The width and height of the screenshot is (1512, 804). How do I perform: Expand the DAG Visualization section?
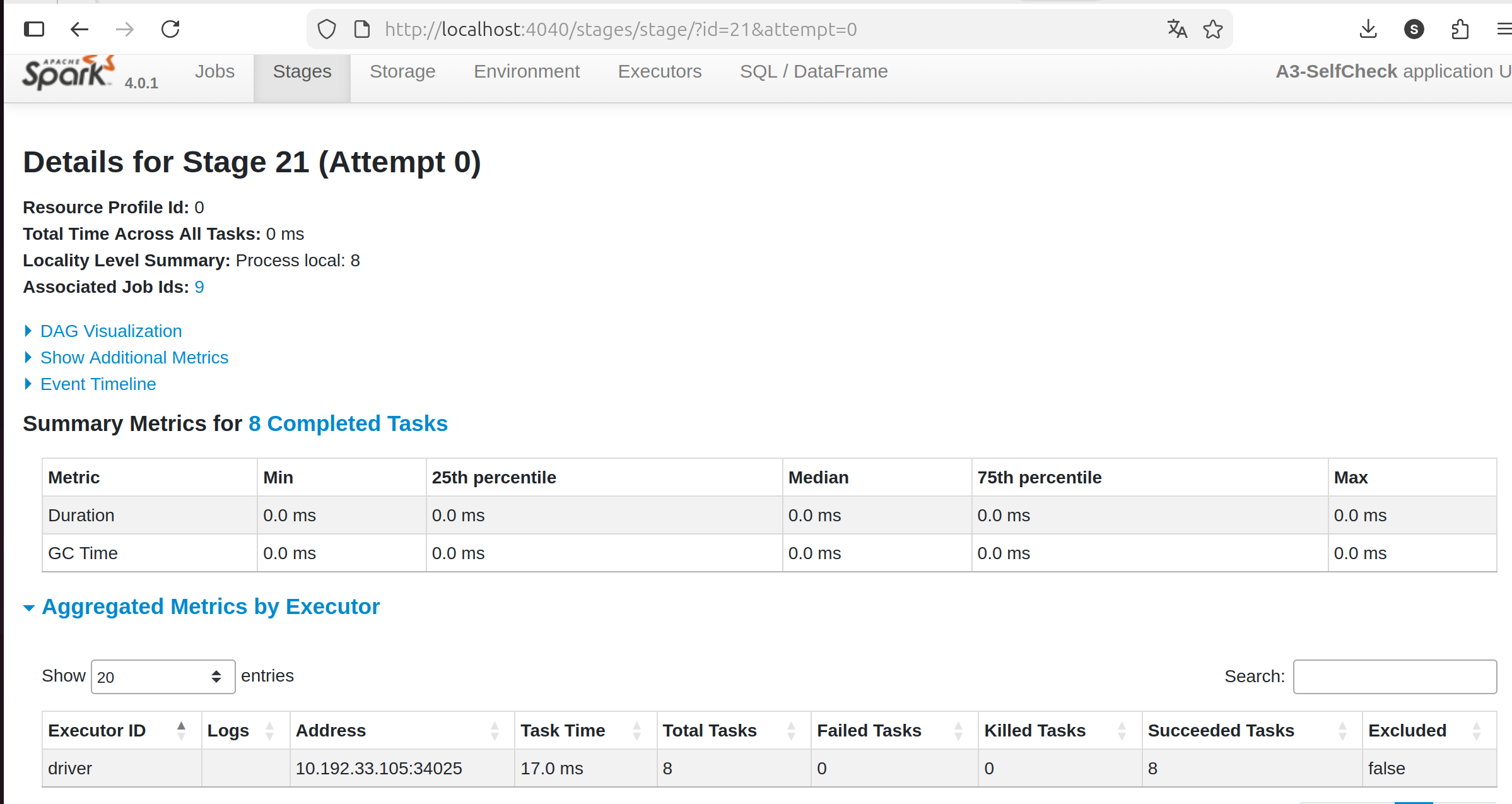pos(110,331)
